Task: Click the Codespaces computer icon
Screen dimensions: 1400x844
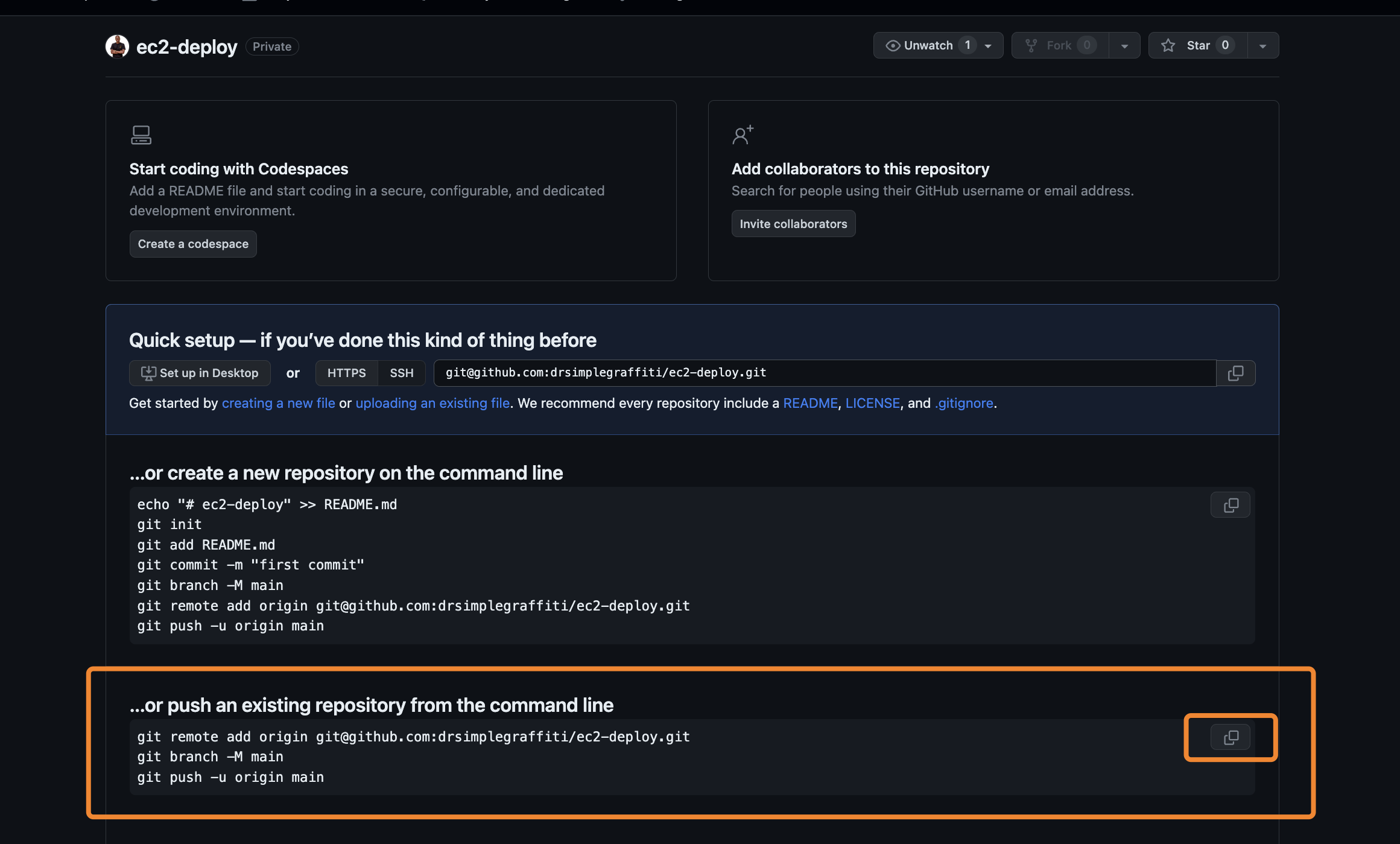Action: pos(141,135)
